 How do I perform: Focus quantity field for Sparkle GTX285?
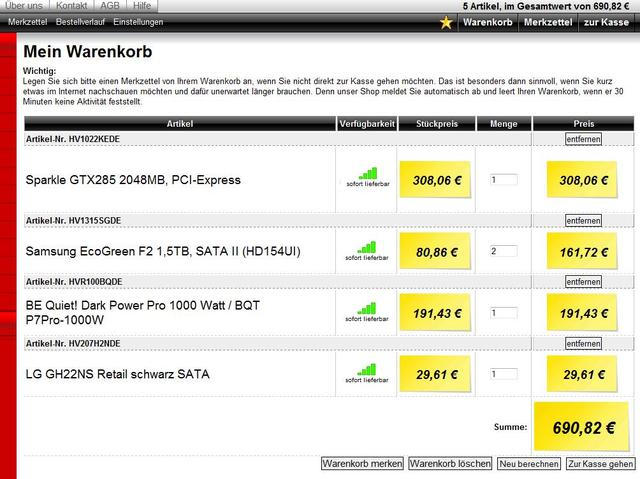point(504,180)
